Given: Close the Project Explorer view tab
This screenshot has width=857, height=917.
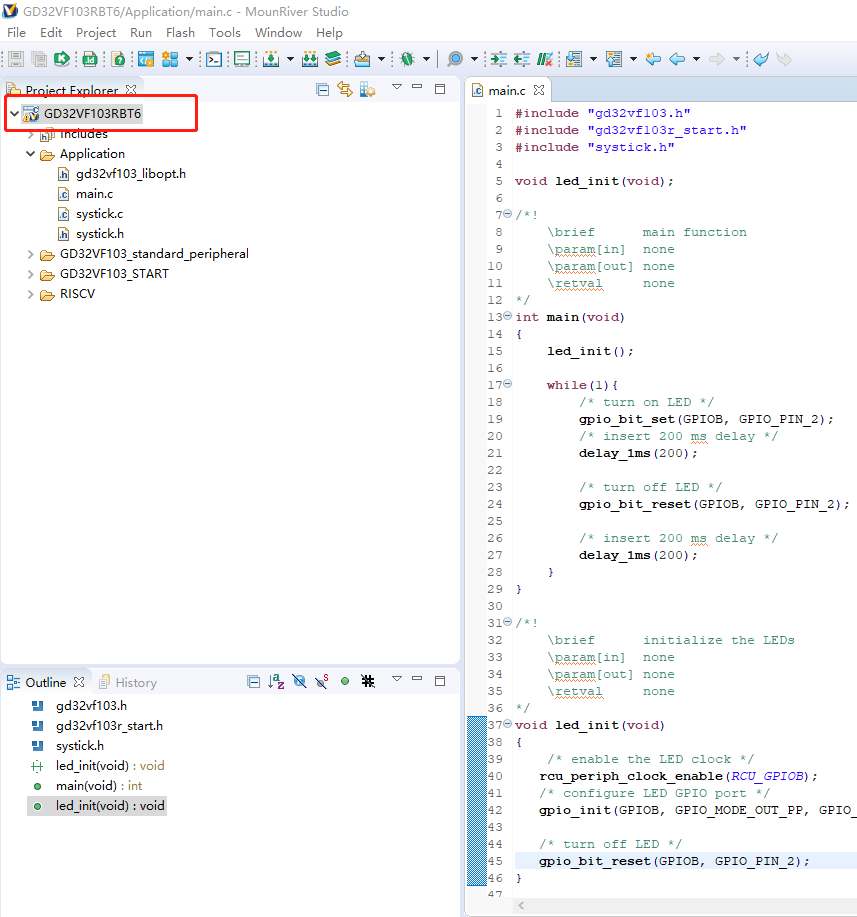Looking at the screenshot, I should (x=131, y=90).
